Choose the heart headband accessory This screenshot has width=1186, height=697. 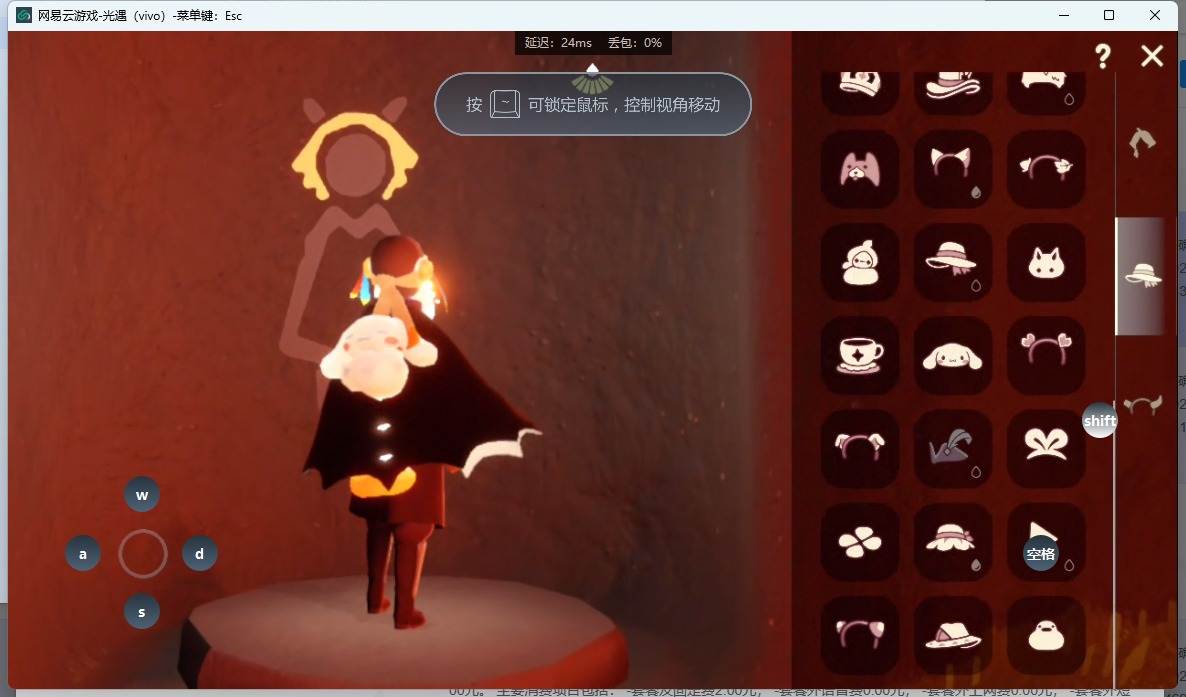point(1046,356)
